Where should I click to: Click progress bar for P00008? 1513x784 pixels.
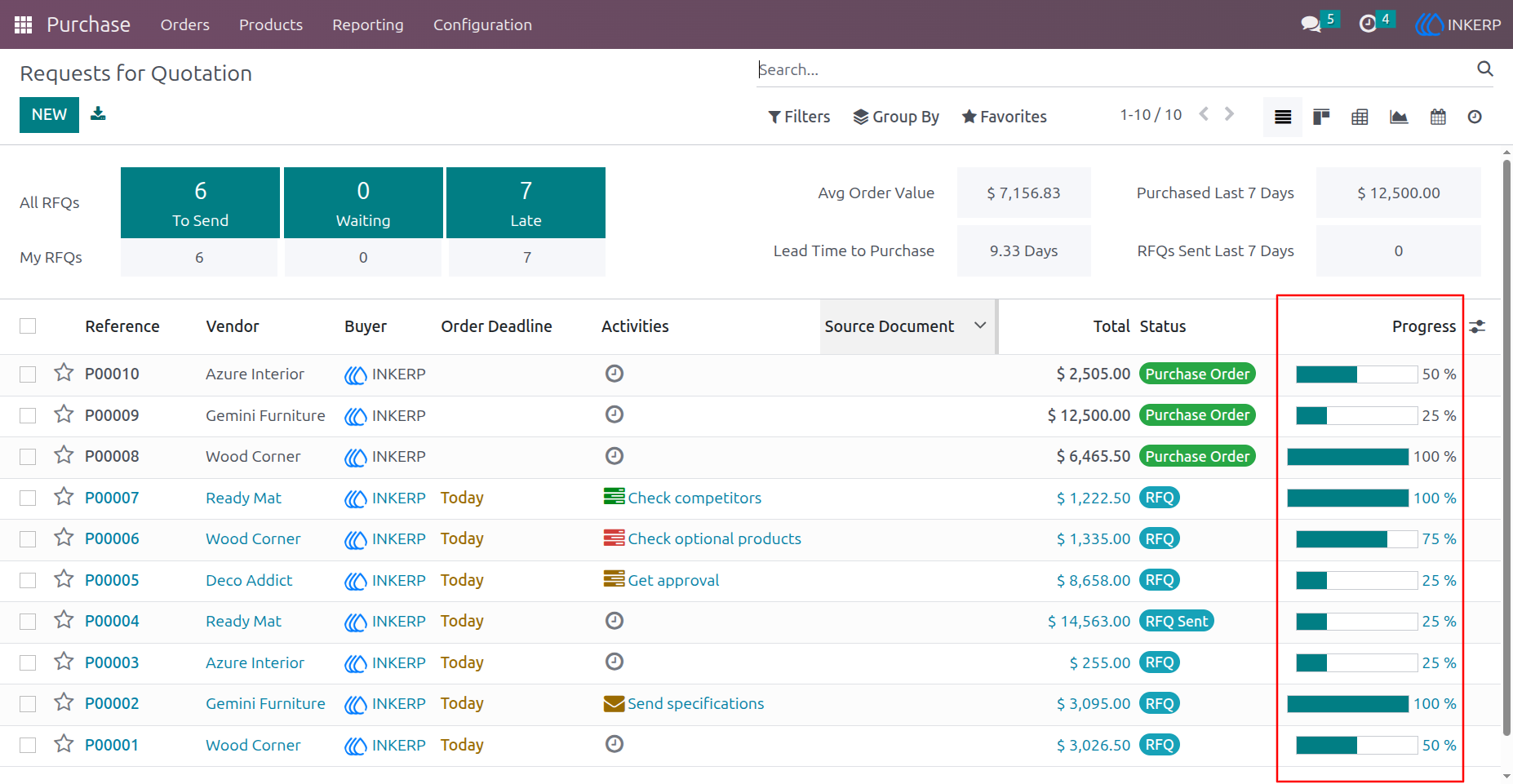(x=1348, y=457)
